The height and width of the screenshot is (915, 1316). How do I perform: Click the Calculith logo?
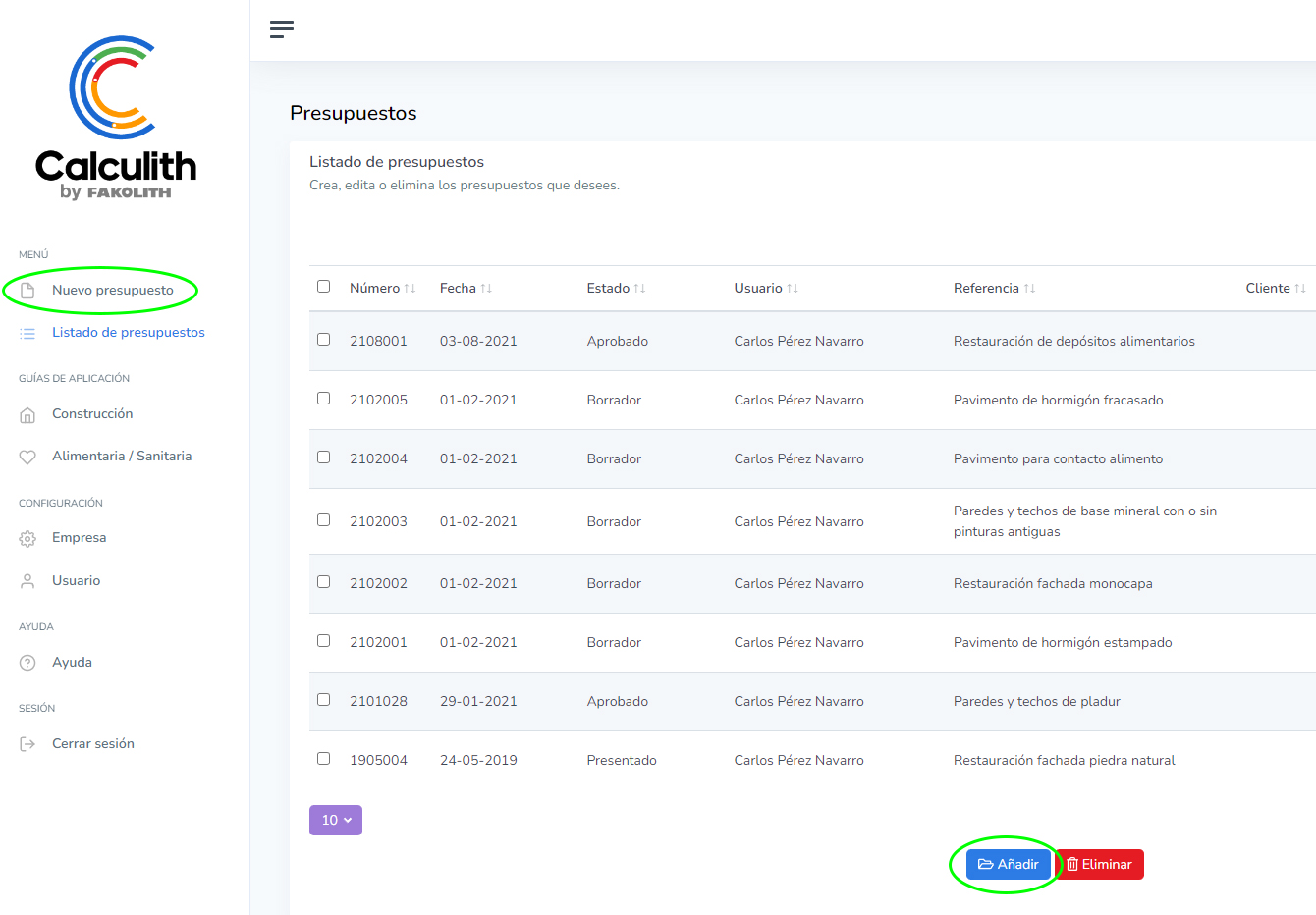click(116, 118)
